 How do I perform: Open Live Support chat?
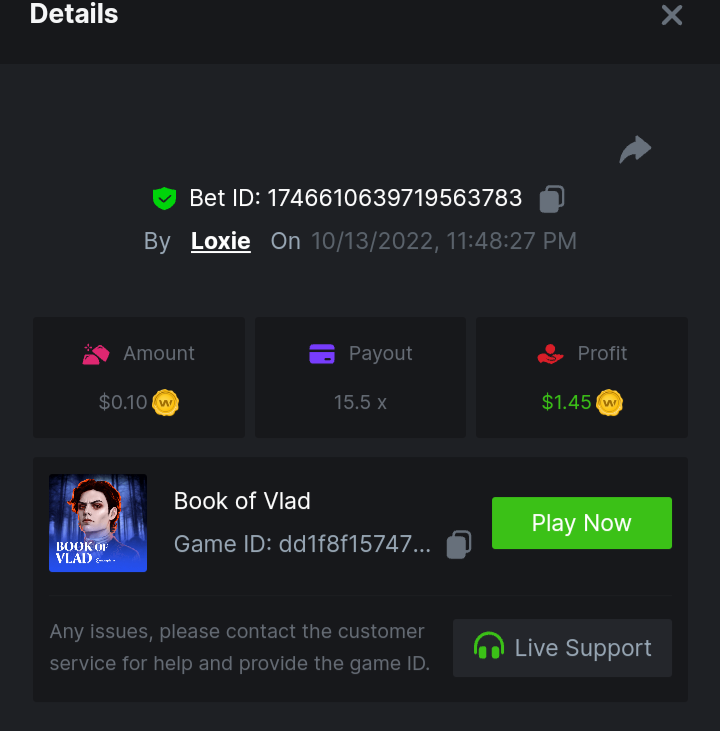pos(562,648)
